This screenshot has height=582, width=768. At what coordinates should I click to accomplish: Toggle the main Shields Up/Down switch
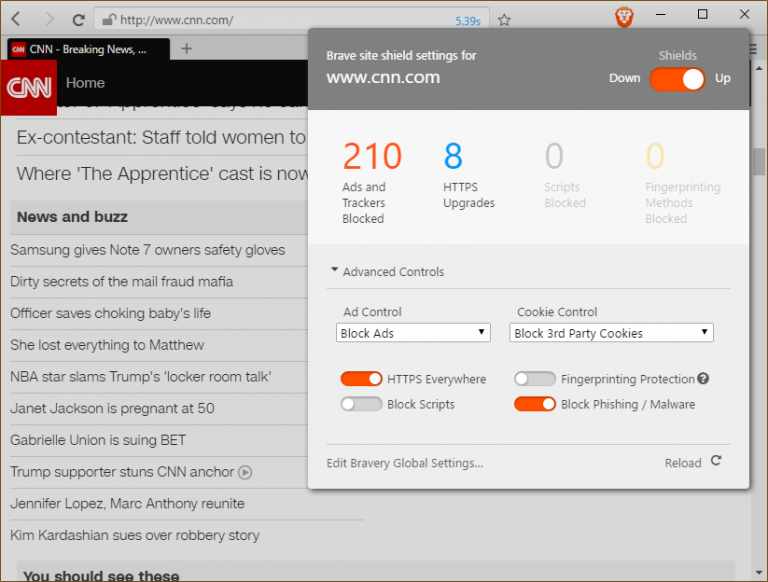[x=677, y=79]
